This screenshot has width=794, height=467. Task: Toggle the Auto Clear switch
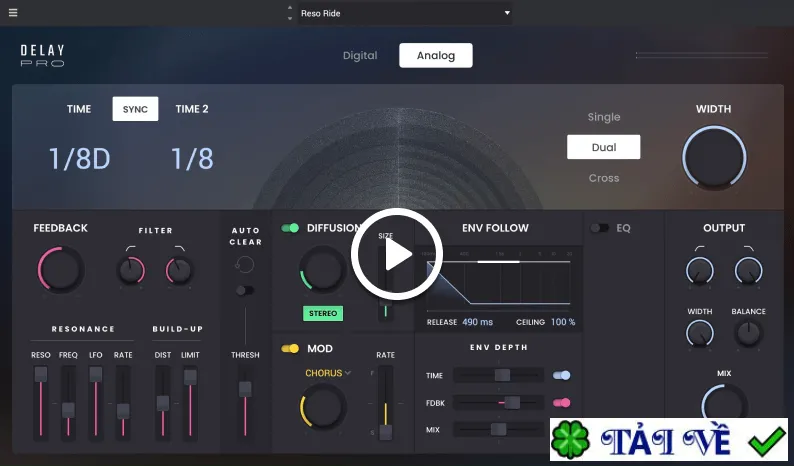point(245,290)
